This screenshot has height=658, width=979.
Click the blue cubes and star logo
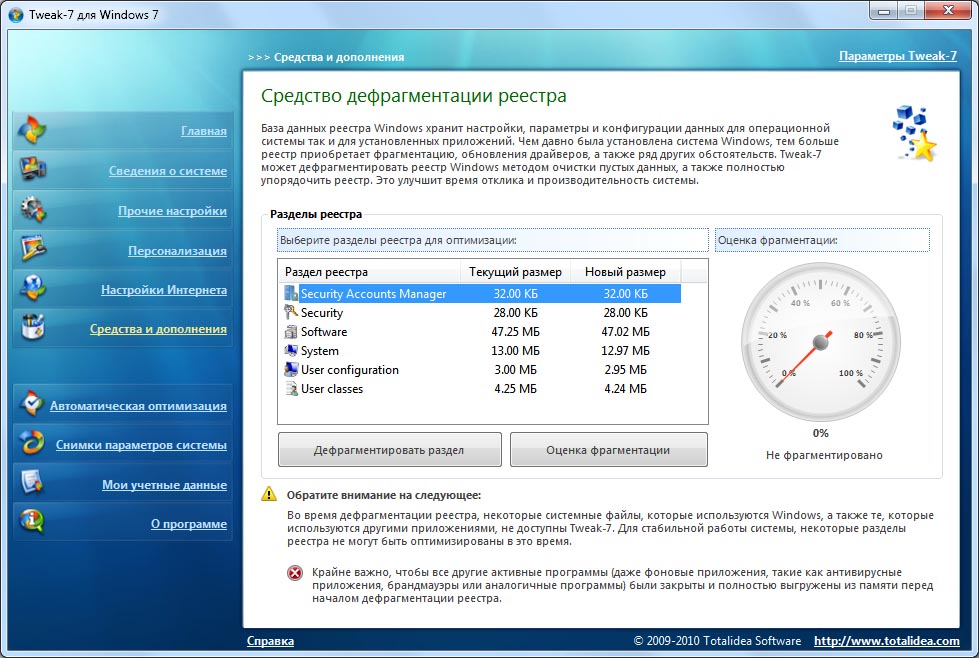pos(915,134)
